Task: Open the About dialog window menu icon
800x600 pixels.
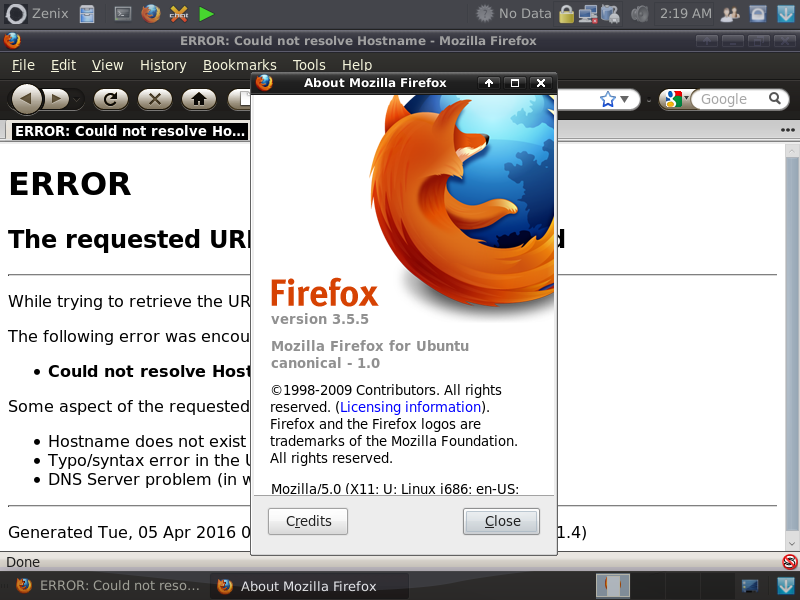Action: coord(264,83)
